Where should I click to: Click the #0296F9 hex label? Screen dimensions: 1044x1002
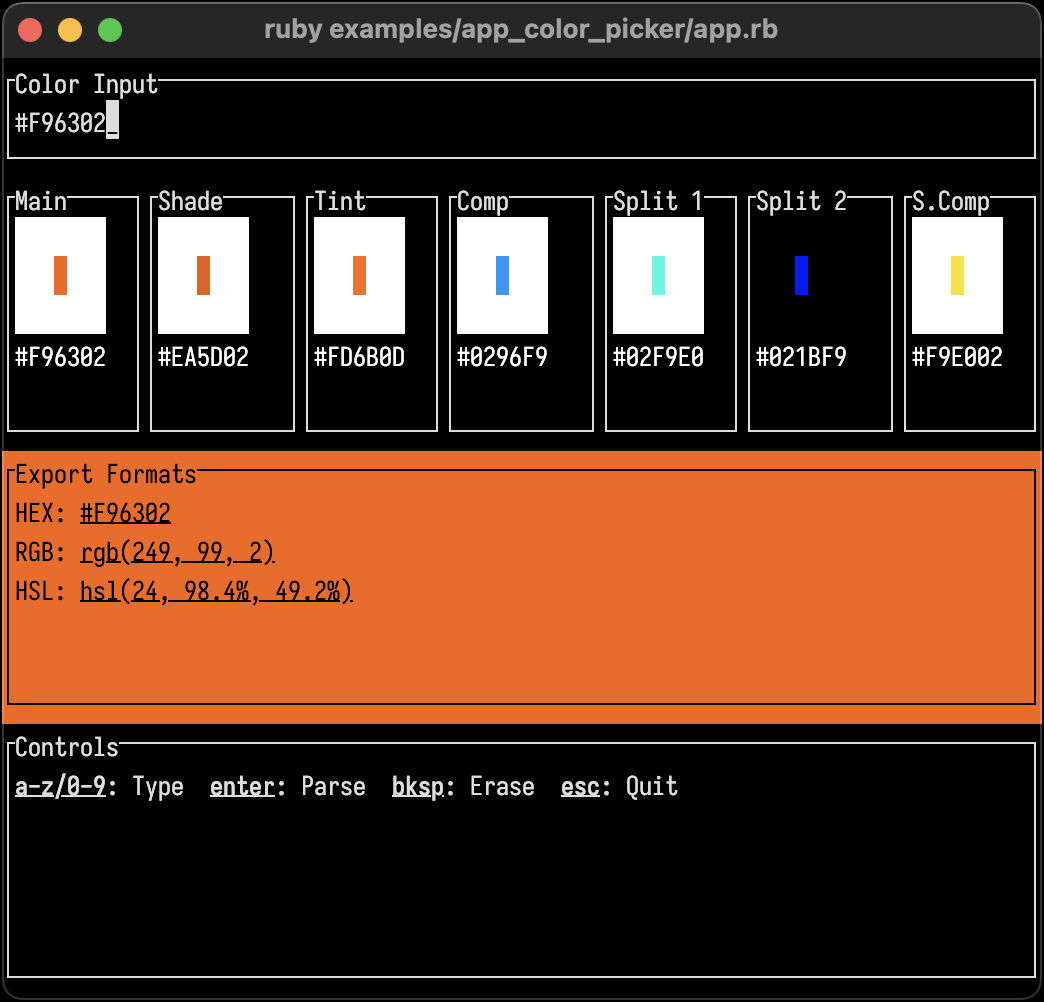[x=503, y=358]
